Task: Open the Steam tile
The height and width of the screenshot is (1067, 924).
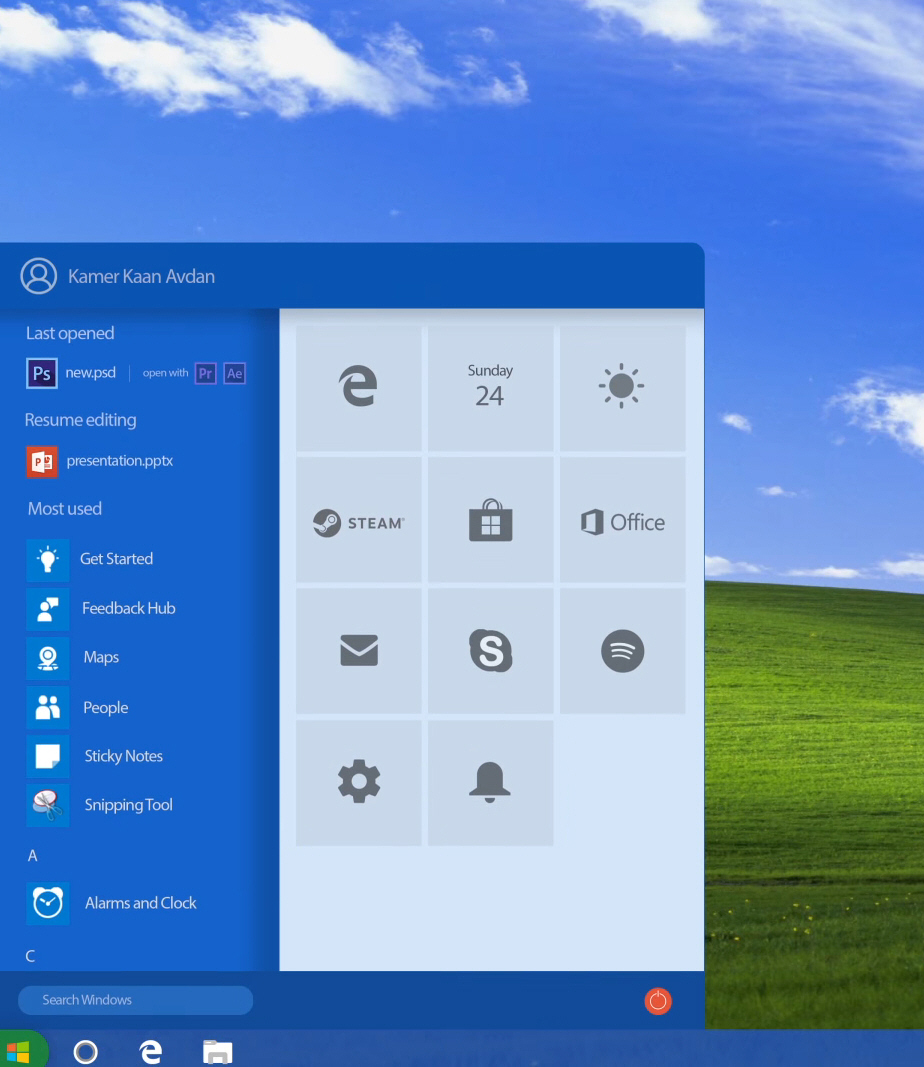Action: click(358, 520)
